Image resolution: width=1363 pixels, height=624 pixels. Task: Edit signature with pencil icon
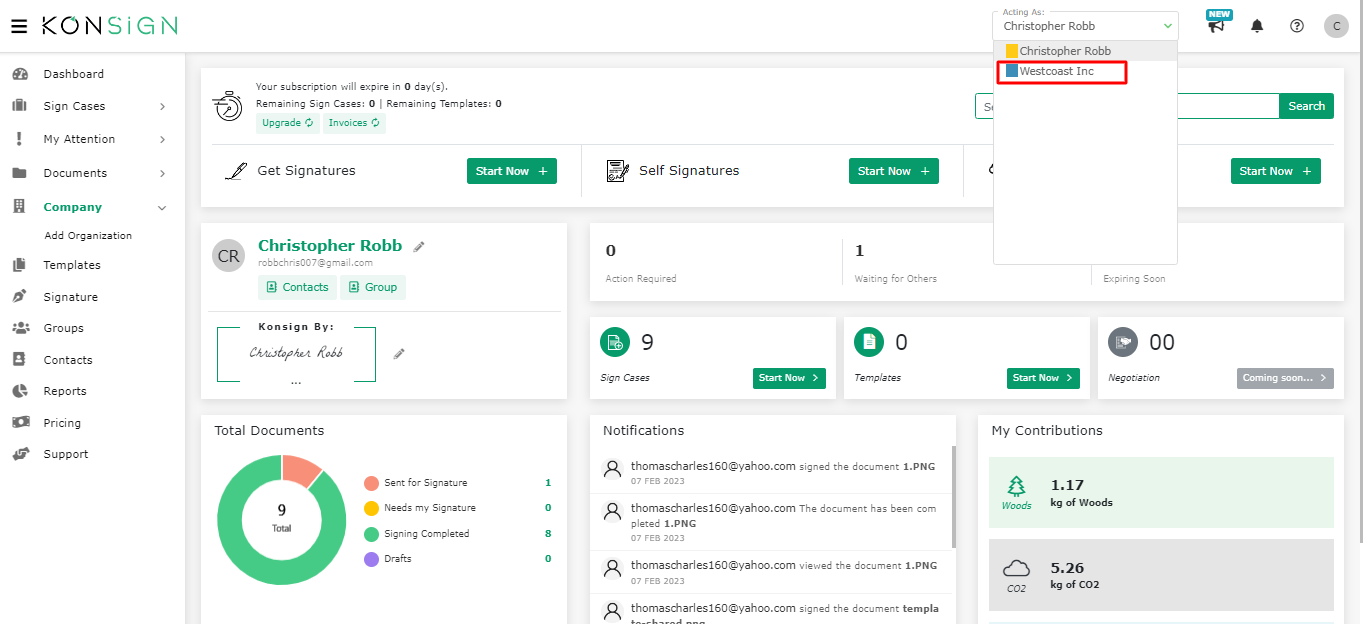point(399,353)
